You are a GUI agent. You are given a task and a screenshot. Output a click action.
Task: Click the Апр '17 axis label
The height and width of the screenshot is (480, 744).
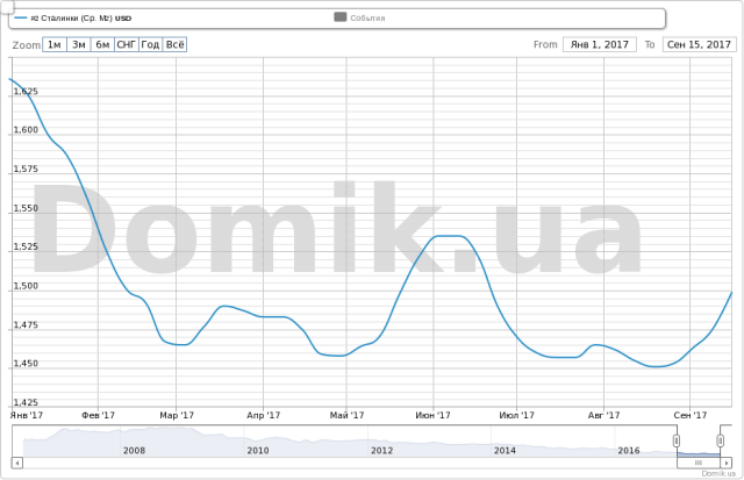click(263, 415)
